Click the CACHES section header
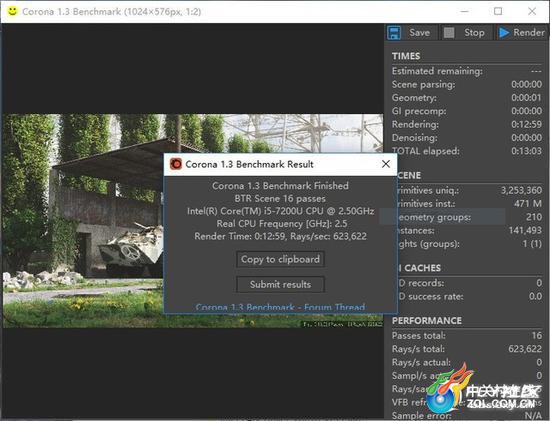The height and width of the screenshot is (421, 550). click(419, 268)
